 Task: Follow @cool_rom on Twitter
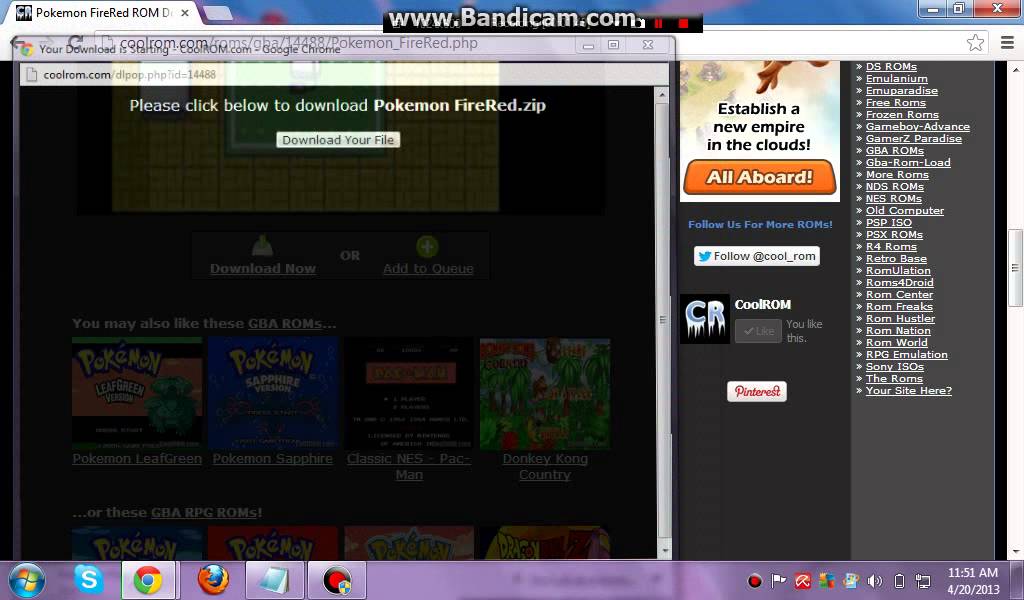[756, 256]
